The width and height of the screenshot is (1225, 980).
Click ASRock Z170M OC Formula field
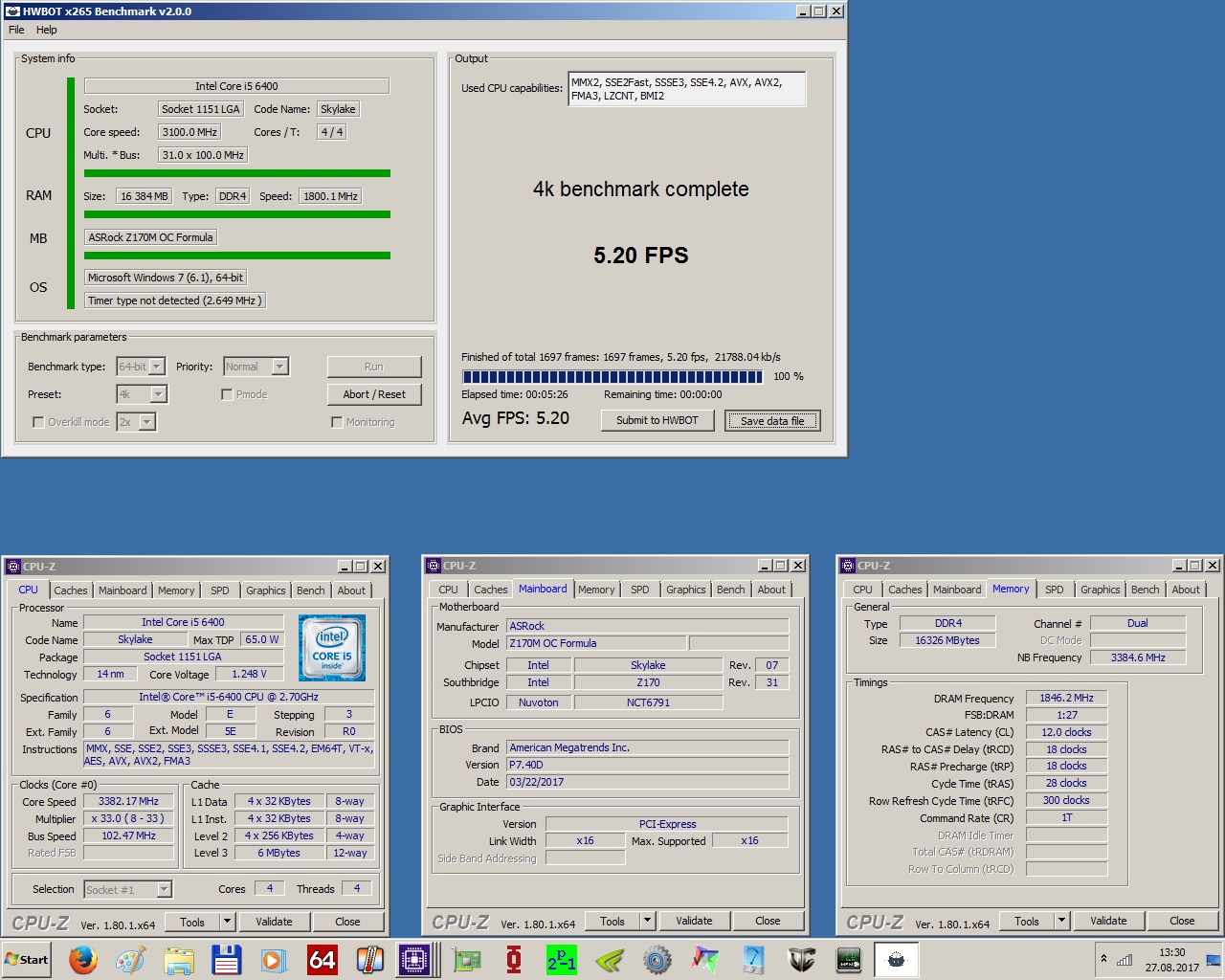[x=150, y=237]
